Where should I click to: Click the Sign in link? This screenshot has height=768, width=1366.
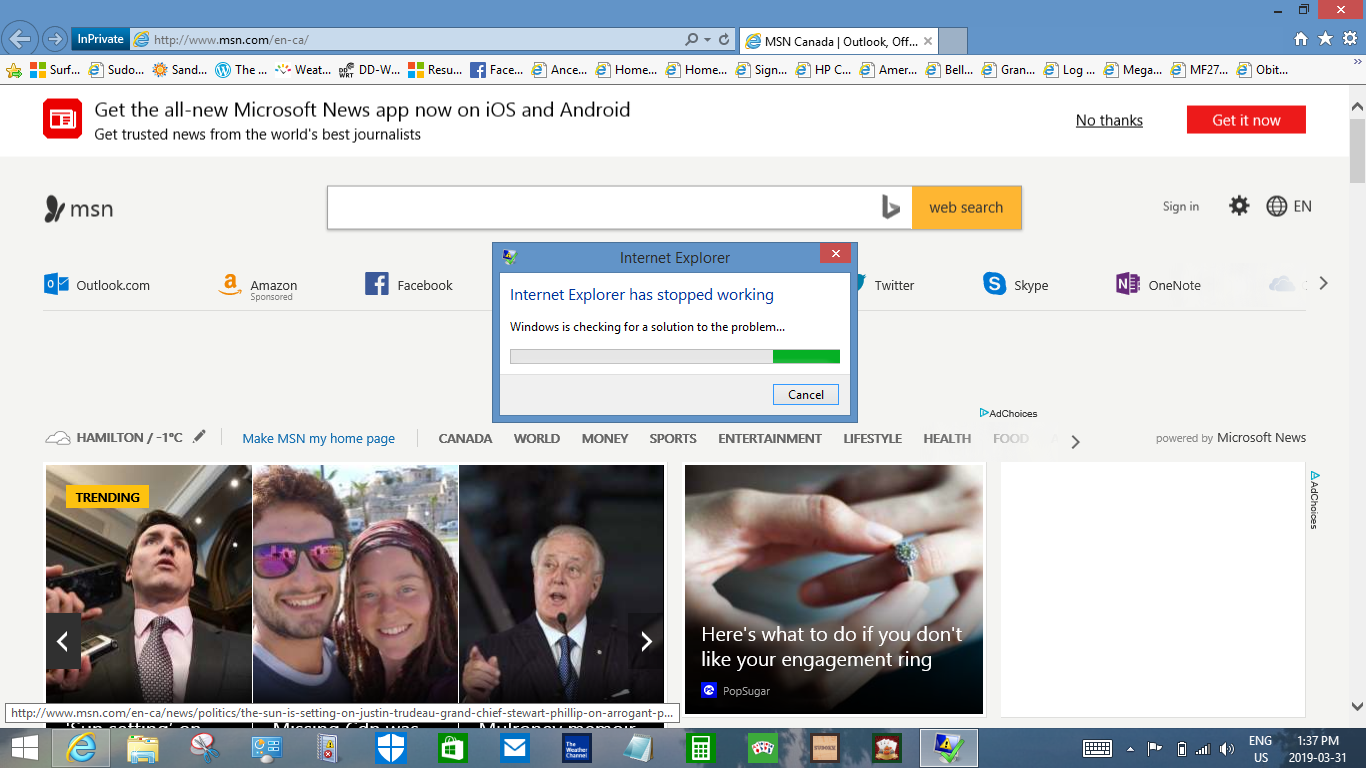click(1181, 206)
